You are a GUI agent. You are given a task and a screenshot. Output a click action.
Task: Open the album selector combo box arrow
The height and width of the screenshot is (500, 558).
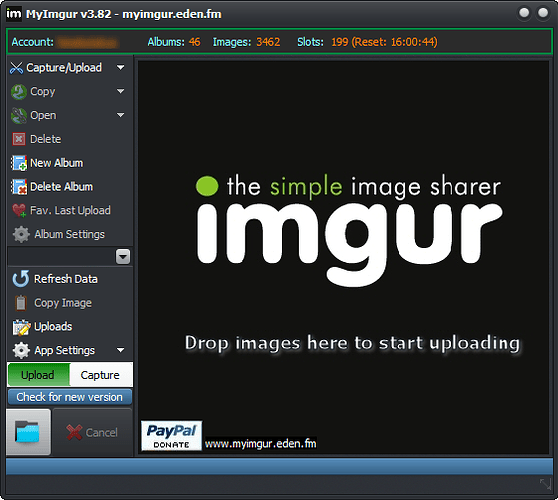click(x=123, y=257)
